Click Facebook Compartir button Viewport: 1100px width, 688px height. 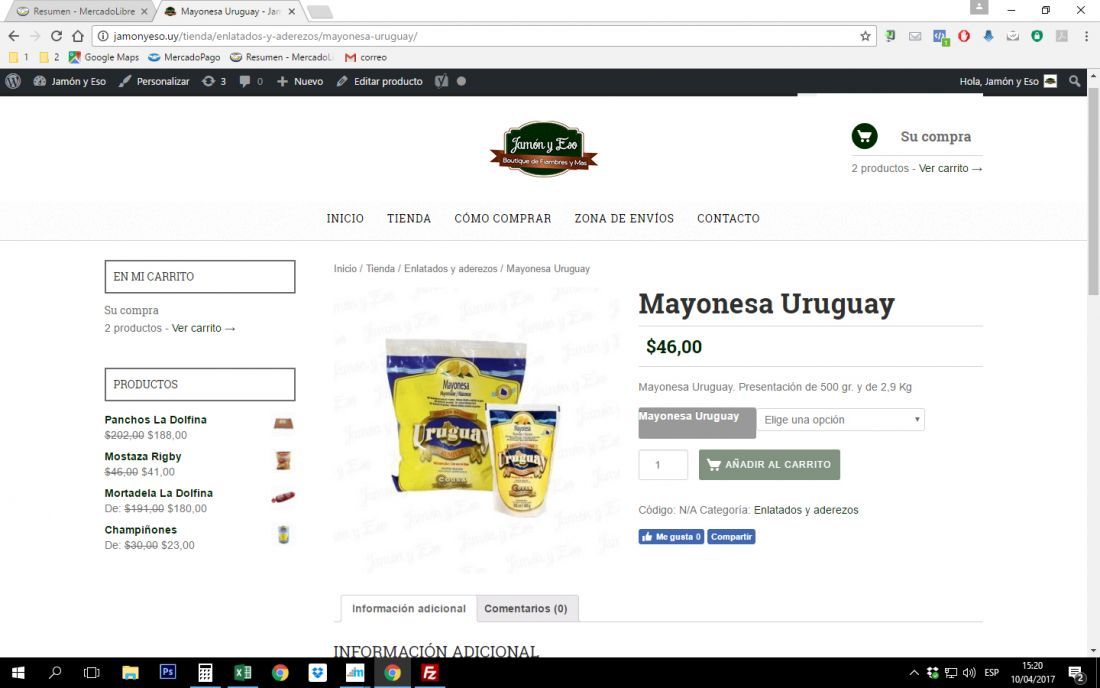pyautogui.click(x=731, y=537)
